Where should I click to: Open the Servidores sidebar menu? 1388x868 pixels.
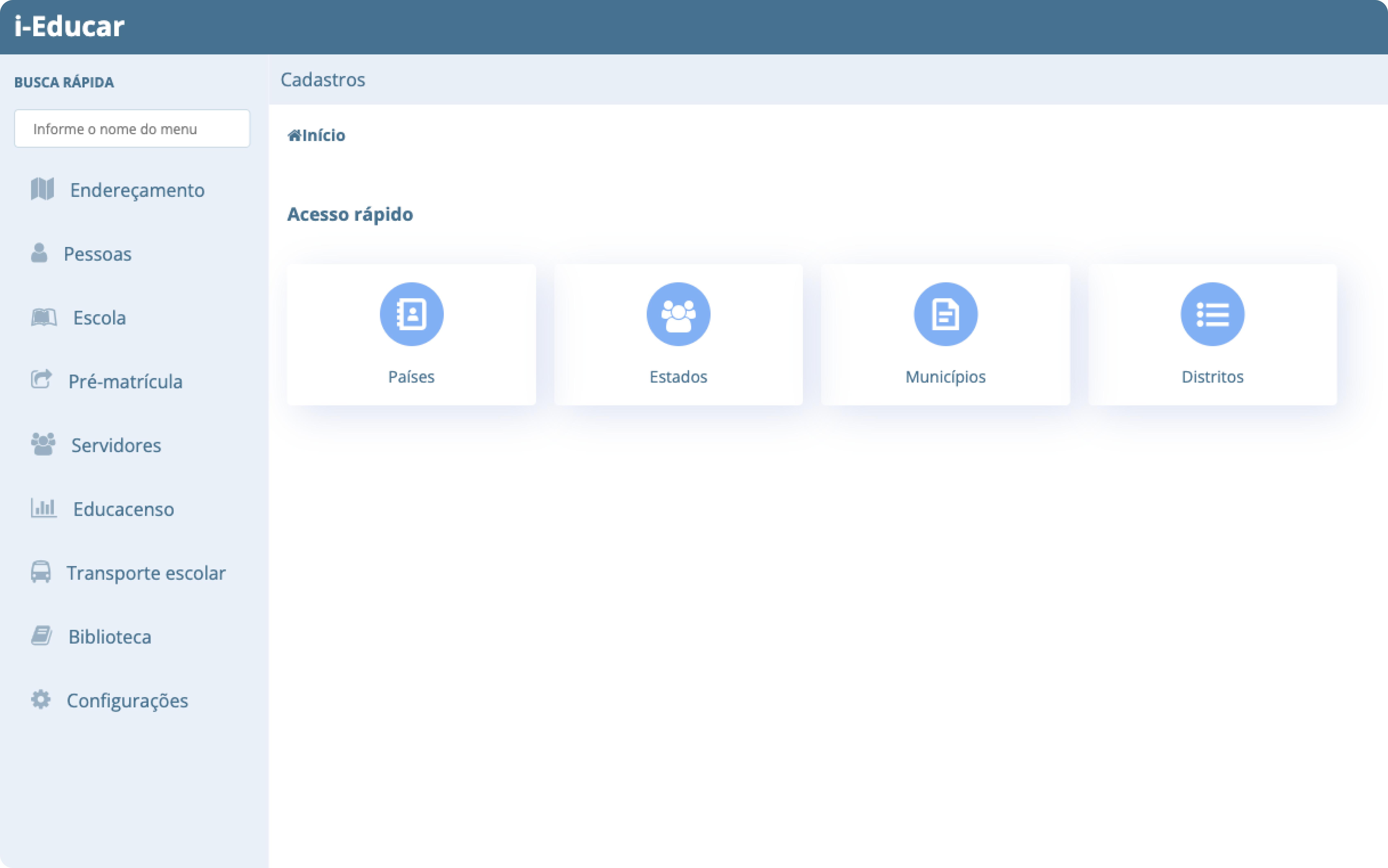pyautogui.click(x=116, y=445)
